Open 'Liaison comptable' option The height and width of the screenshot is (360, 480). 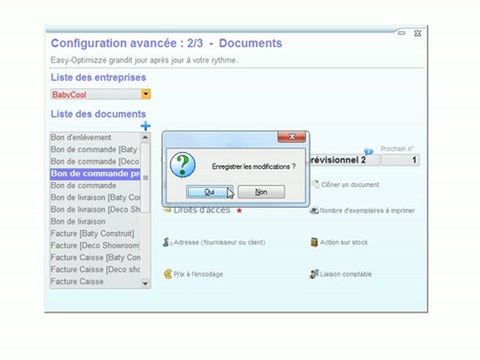coord(346,274)
